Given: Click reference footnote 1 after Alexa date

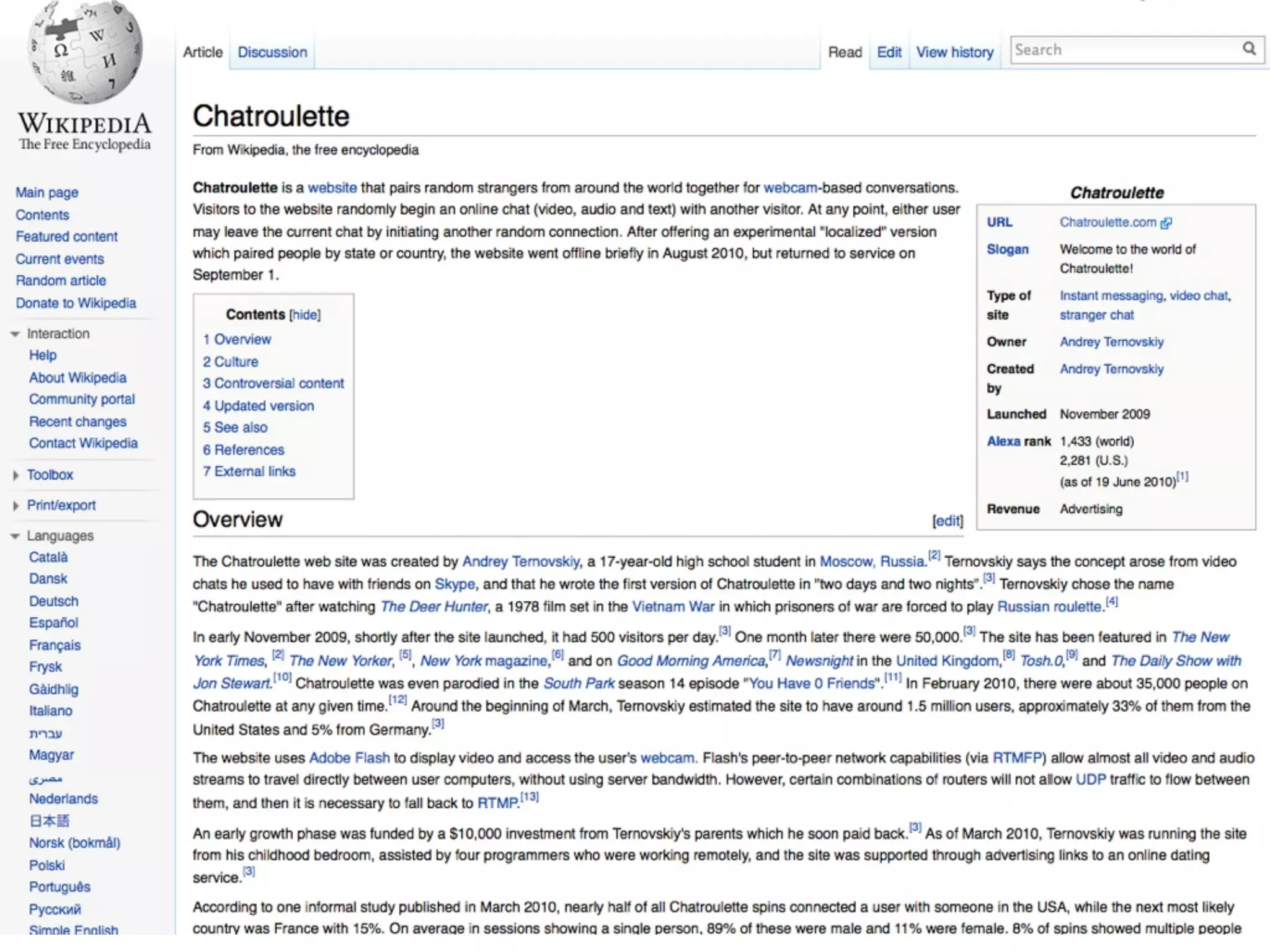Looking at the screenshot, I should (1183, 477).
